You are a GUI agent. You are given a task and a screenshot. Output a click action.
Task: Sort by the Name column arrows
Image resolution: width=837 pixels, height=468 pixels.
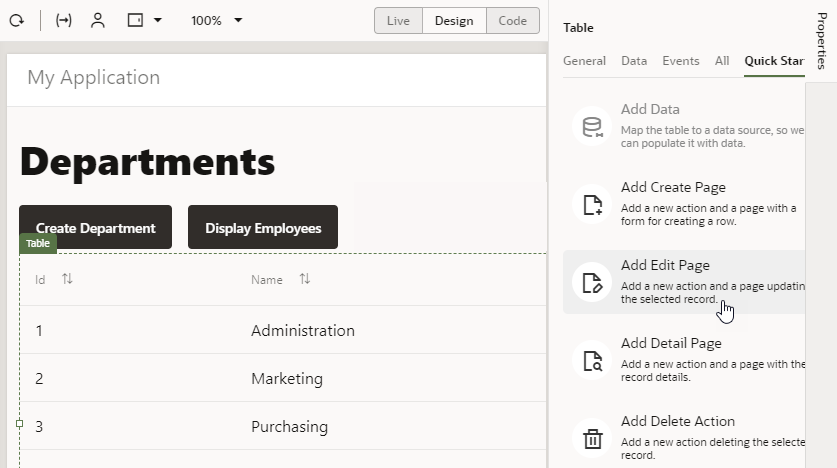304,279
